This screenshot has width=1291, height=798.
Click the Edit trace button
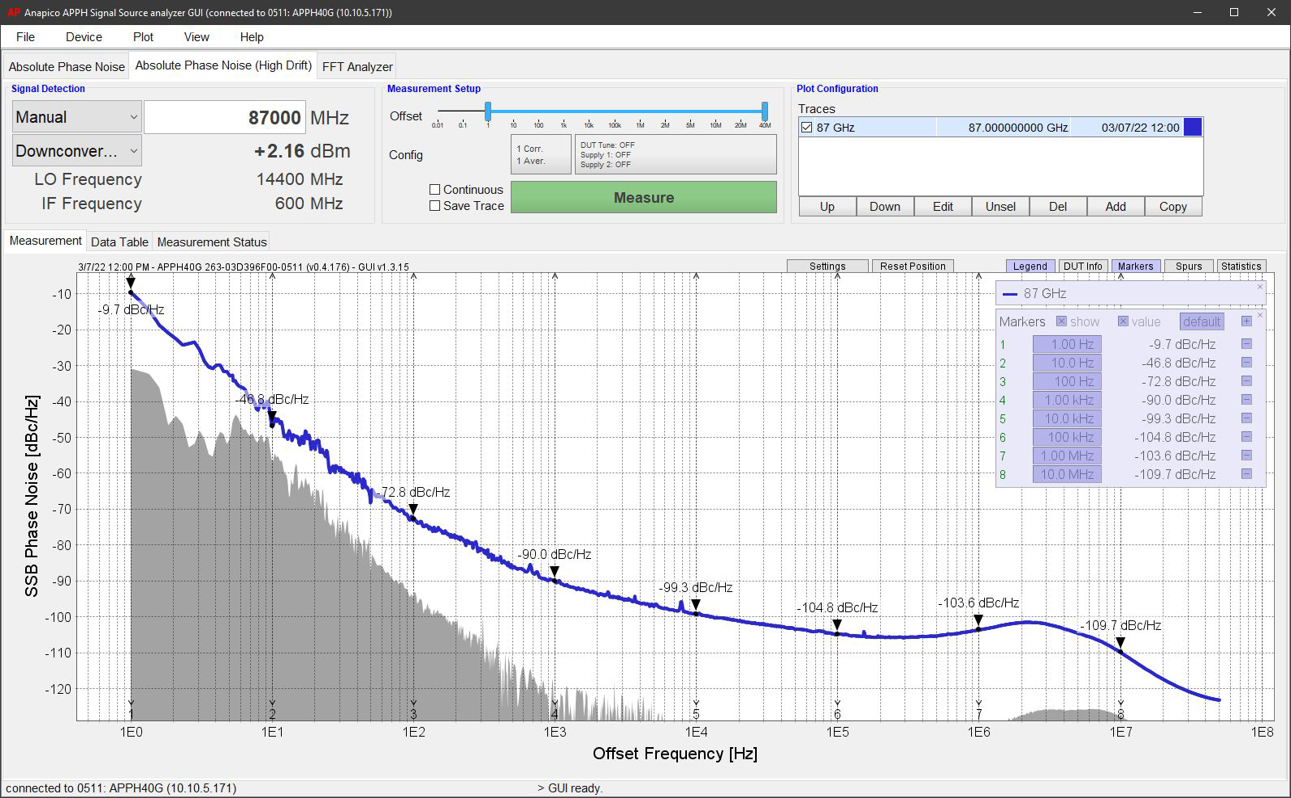[x=943, y=206]
